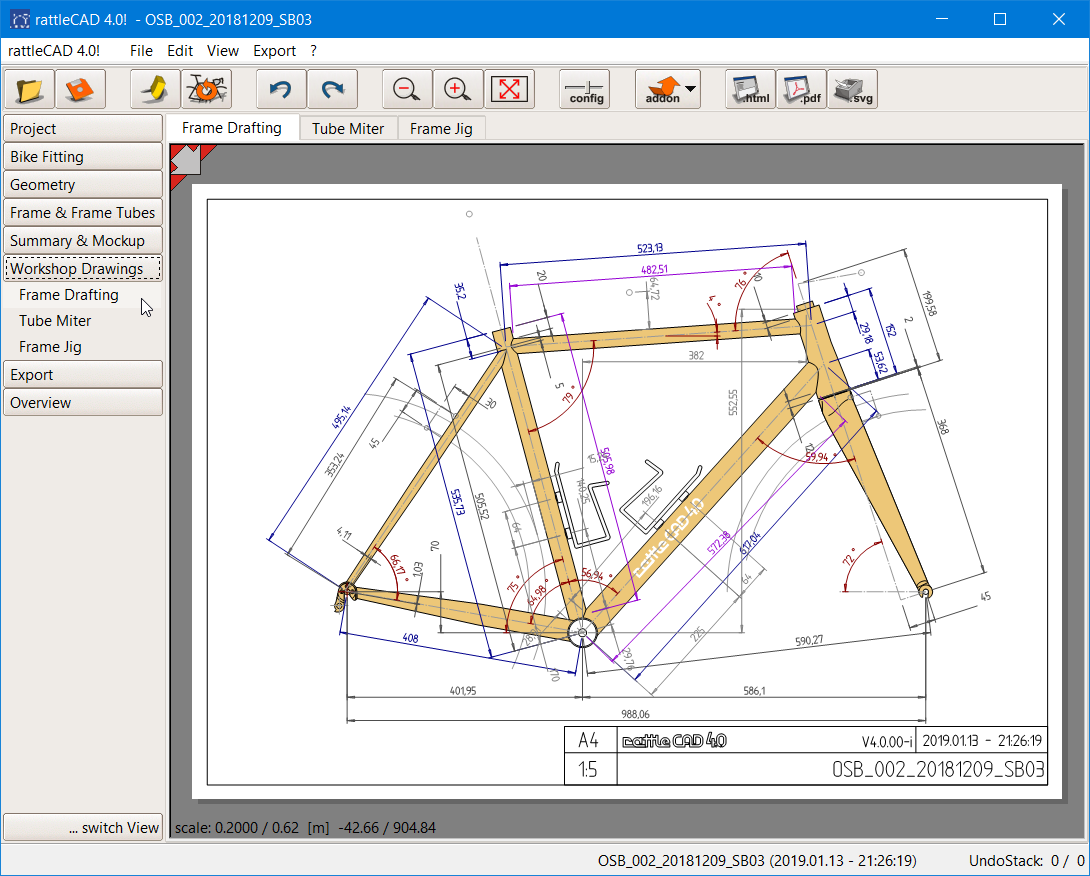The image size is (1090, 876).
Task: Open the Bike Fitting section
Action: 83,156
